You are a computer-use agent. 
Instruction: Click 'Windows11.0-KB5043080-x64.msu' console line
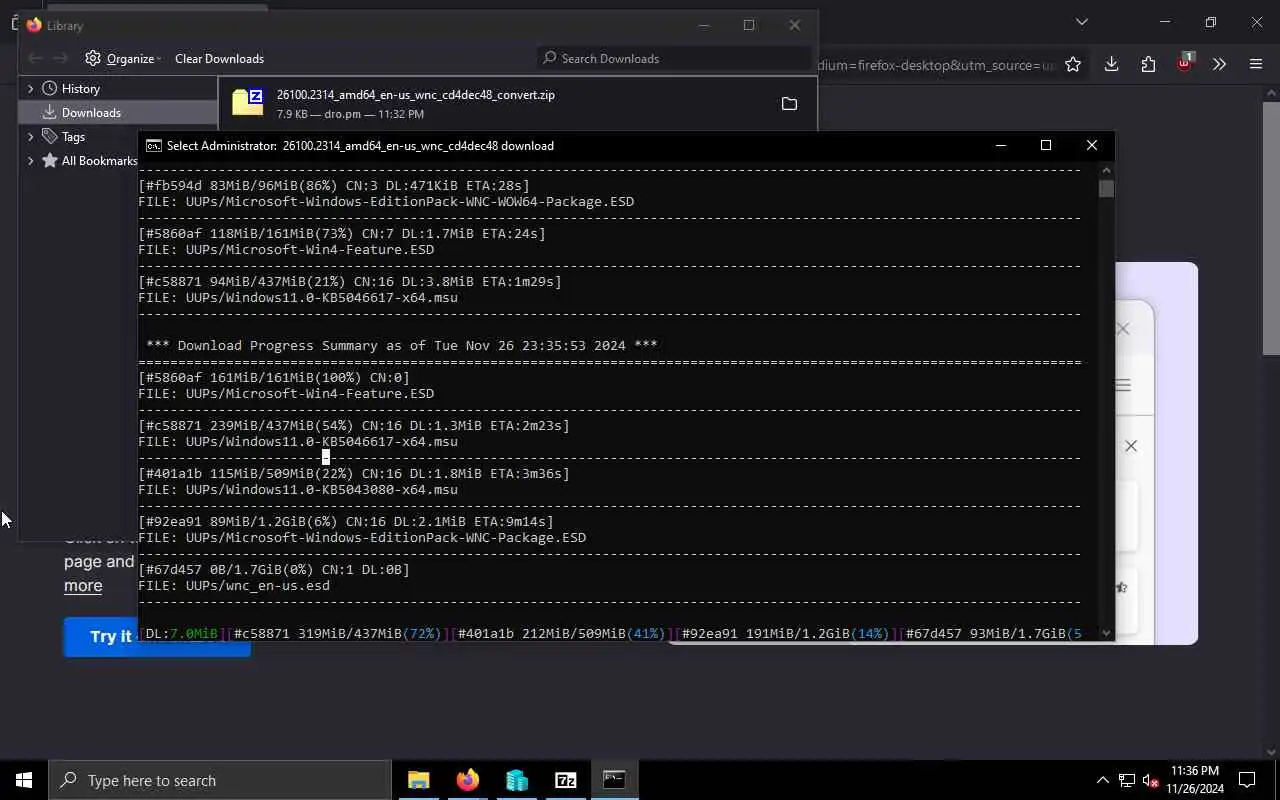pos(298,489)
